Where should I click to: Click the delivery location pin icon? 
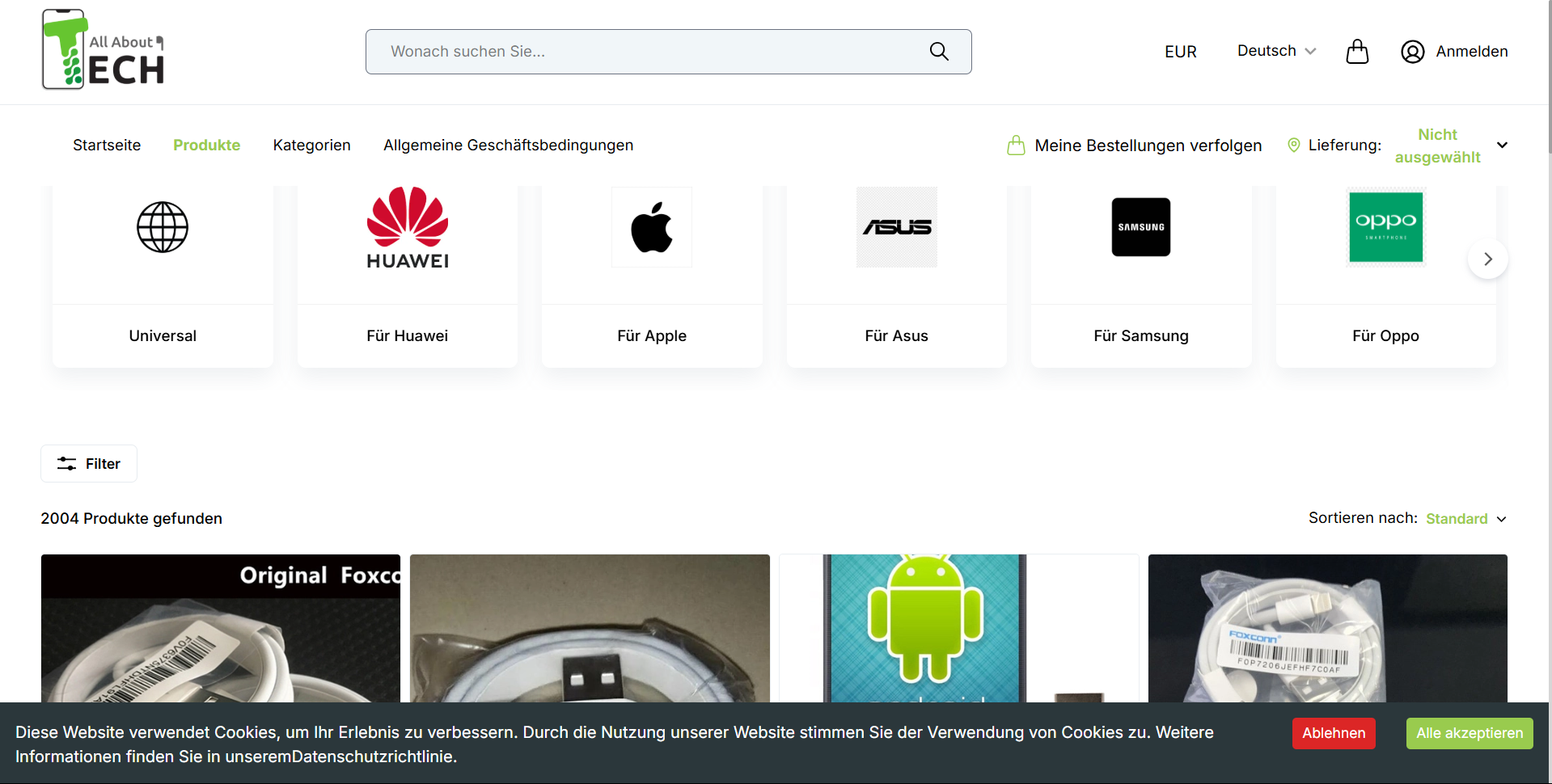(x=1294, y=145)
